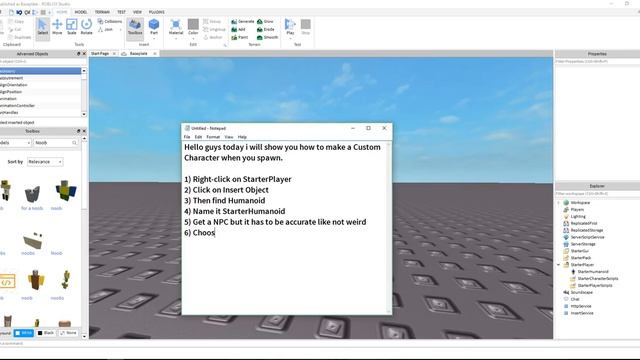Screen dimensions: 640x360
Task: Choose the Scale tool
Action: pyautogui.click(x=71, y=27)
